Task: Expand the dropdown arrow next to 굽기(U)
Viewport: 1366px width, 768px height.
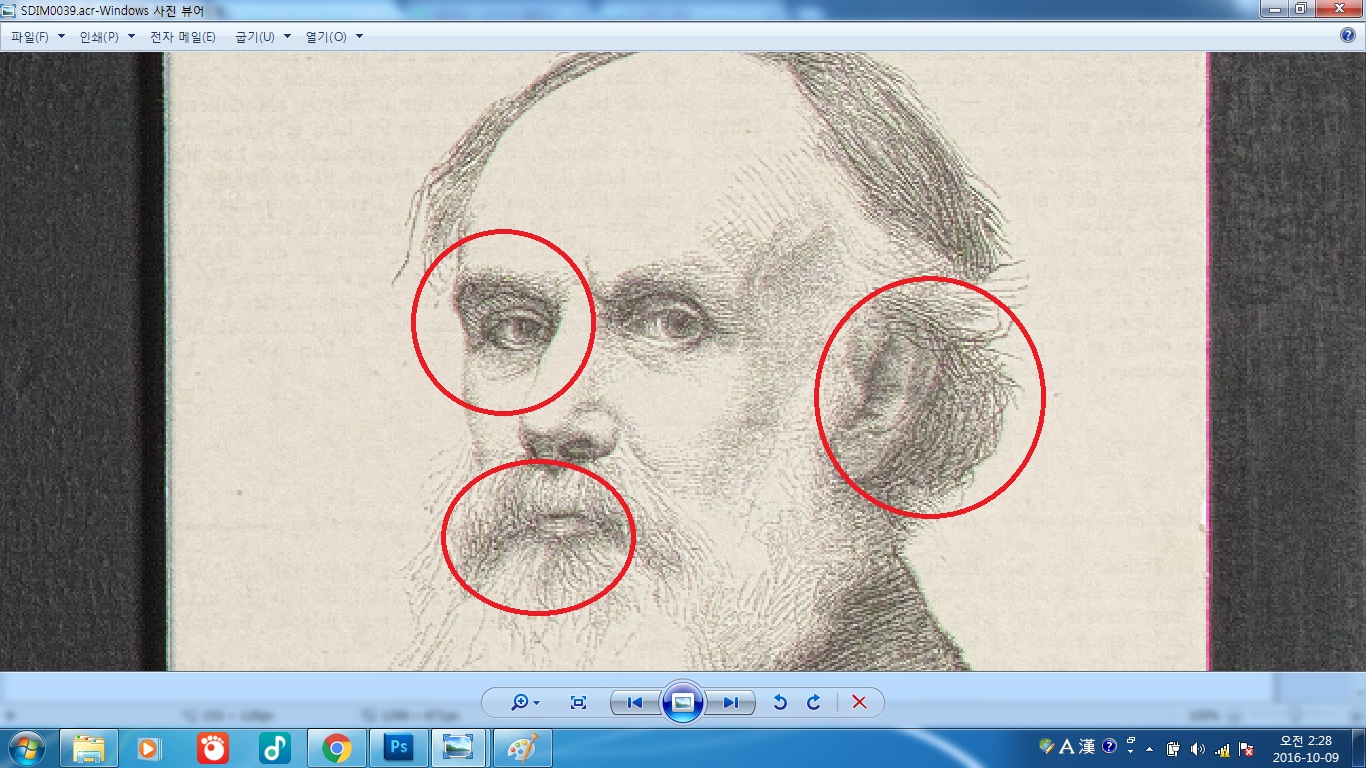Action: coord(287,37)
